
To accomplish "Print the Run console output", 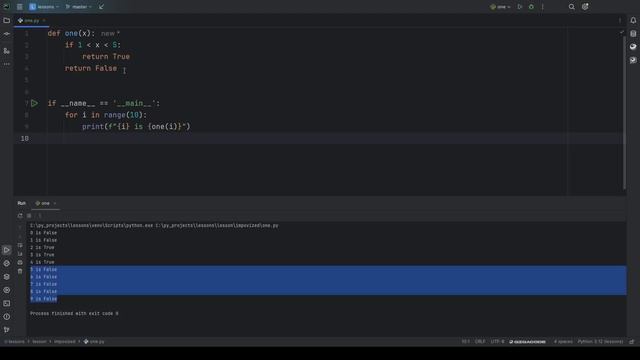I will click(20, 262).
